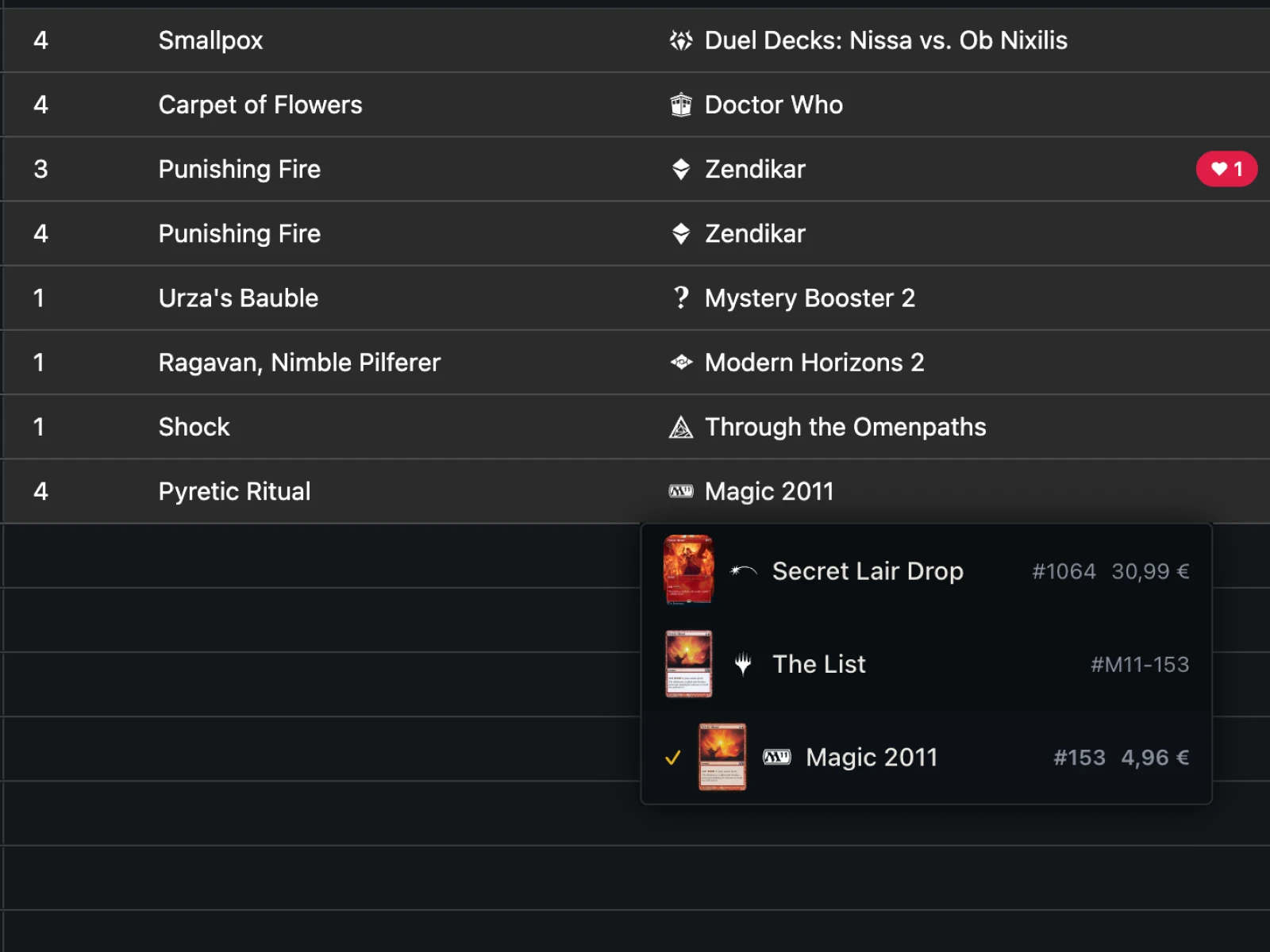The image size is (1270, 952).
Task: Click the Modern Horizons 2 set icon
Action: click(x=681, y=363)
